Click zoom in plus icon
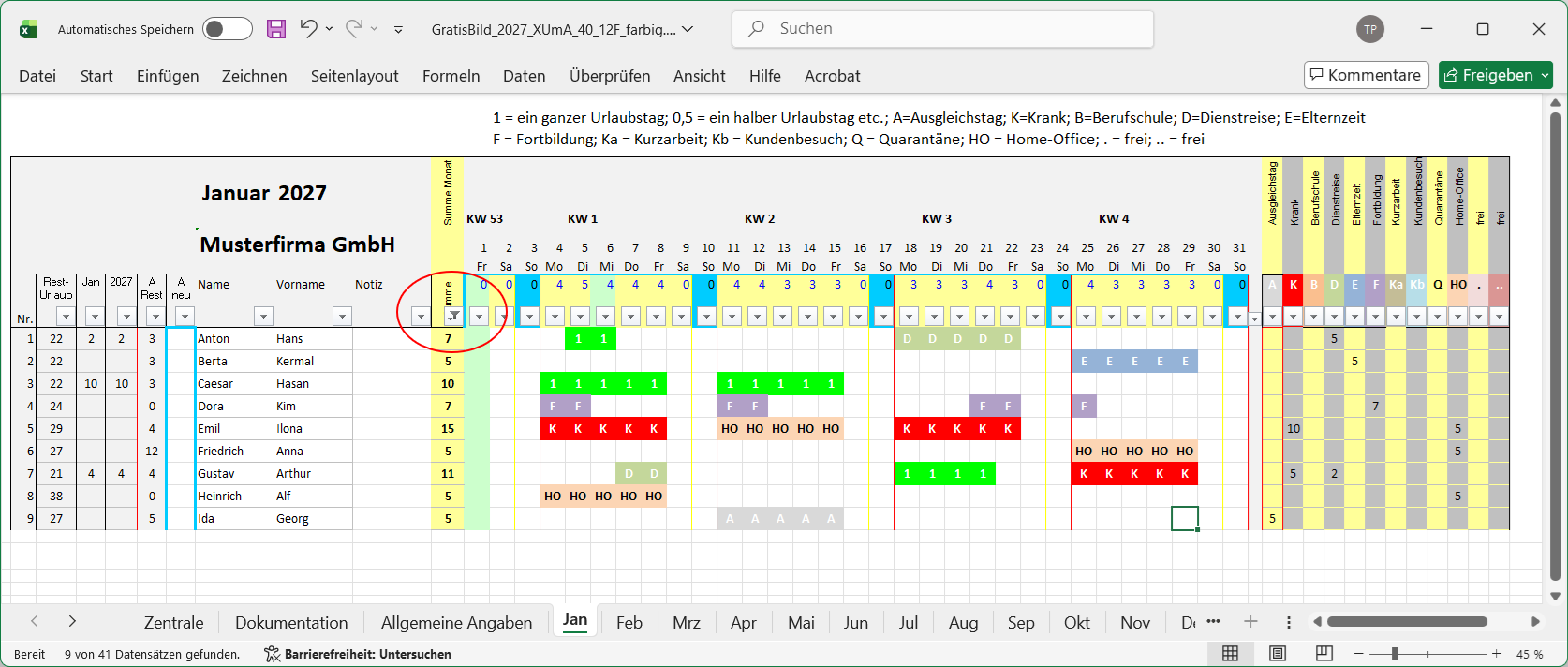Screen dimensions: 1568x667 [x=1496, y=654]
